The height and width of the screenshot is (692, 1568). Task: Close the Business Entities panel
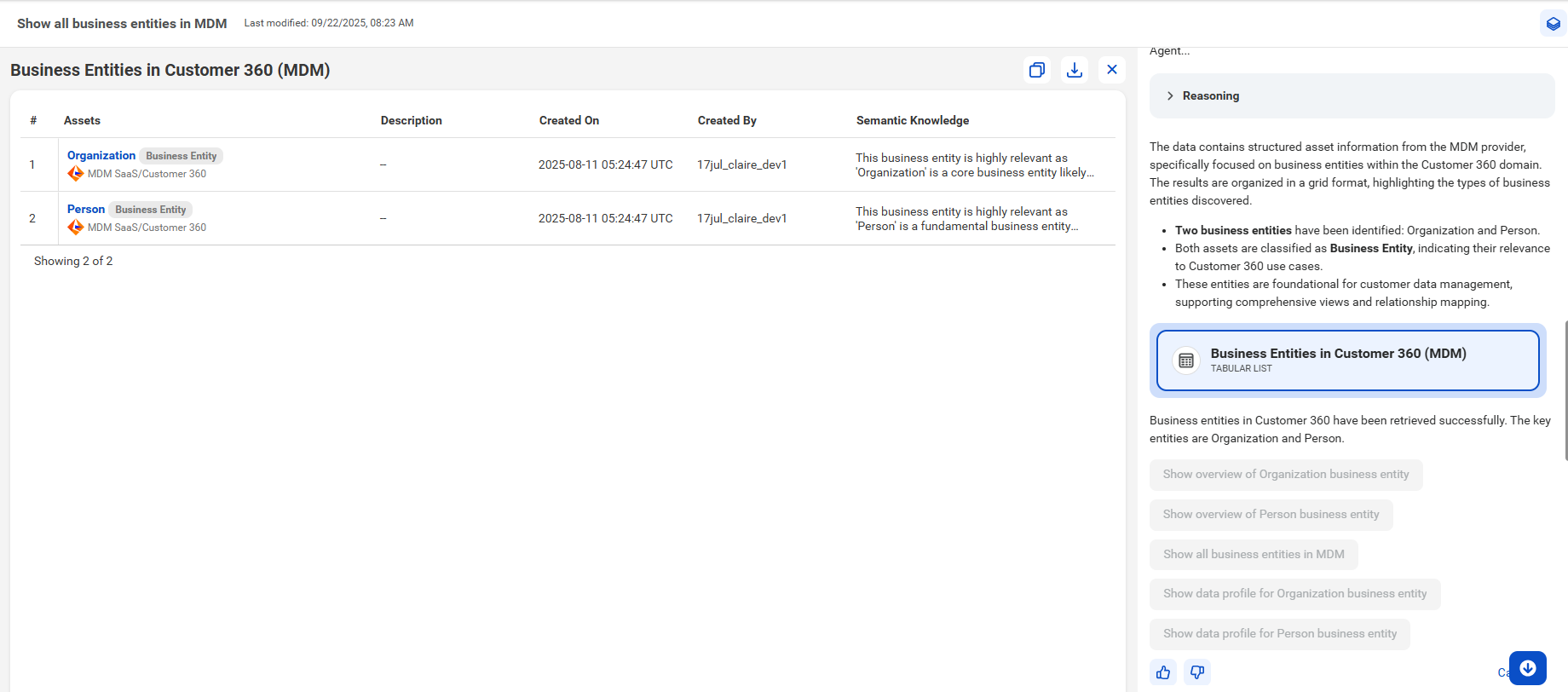click(1112, 70)
